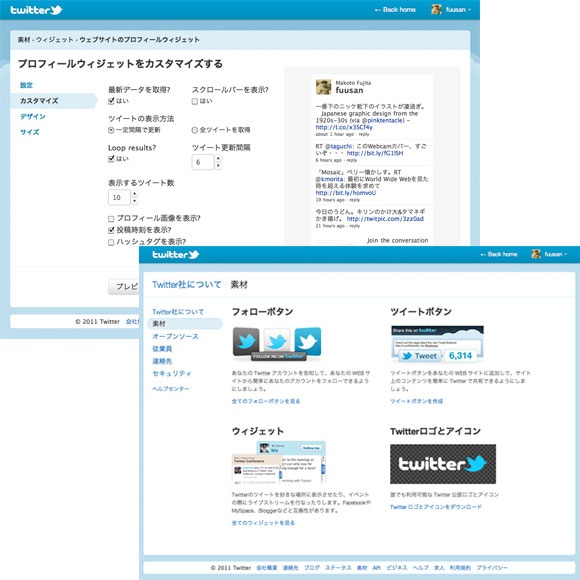Click fuusan avatar in back window header
This screenshot has height=580, width=580.
(x=436, y=10)
